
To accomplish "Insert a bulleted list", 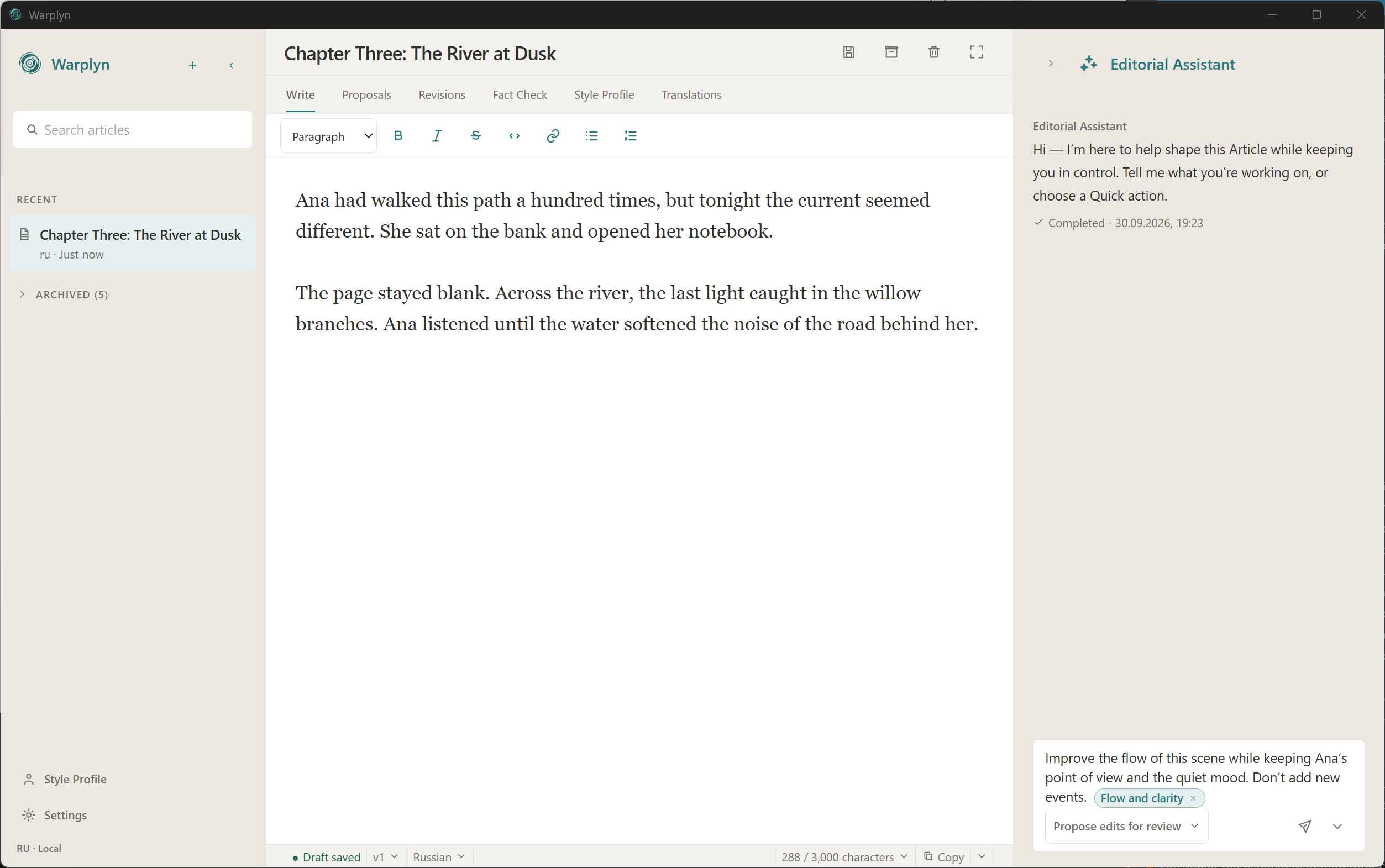I will click(x=592, y=135).
